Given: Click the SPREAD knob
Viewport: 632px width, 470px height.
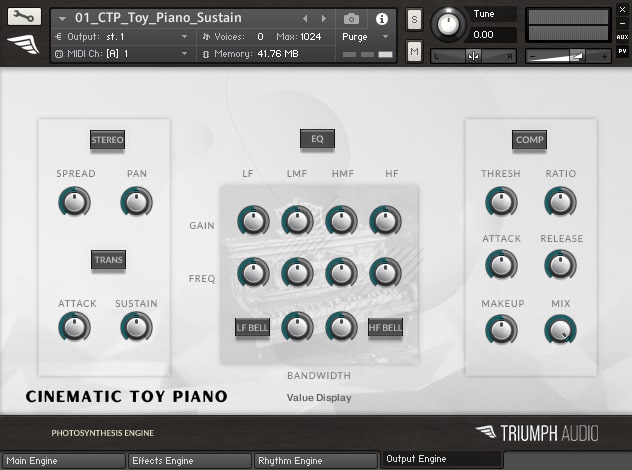Looking at the screenshot, I should [x=75, y=202].
